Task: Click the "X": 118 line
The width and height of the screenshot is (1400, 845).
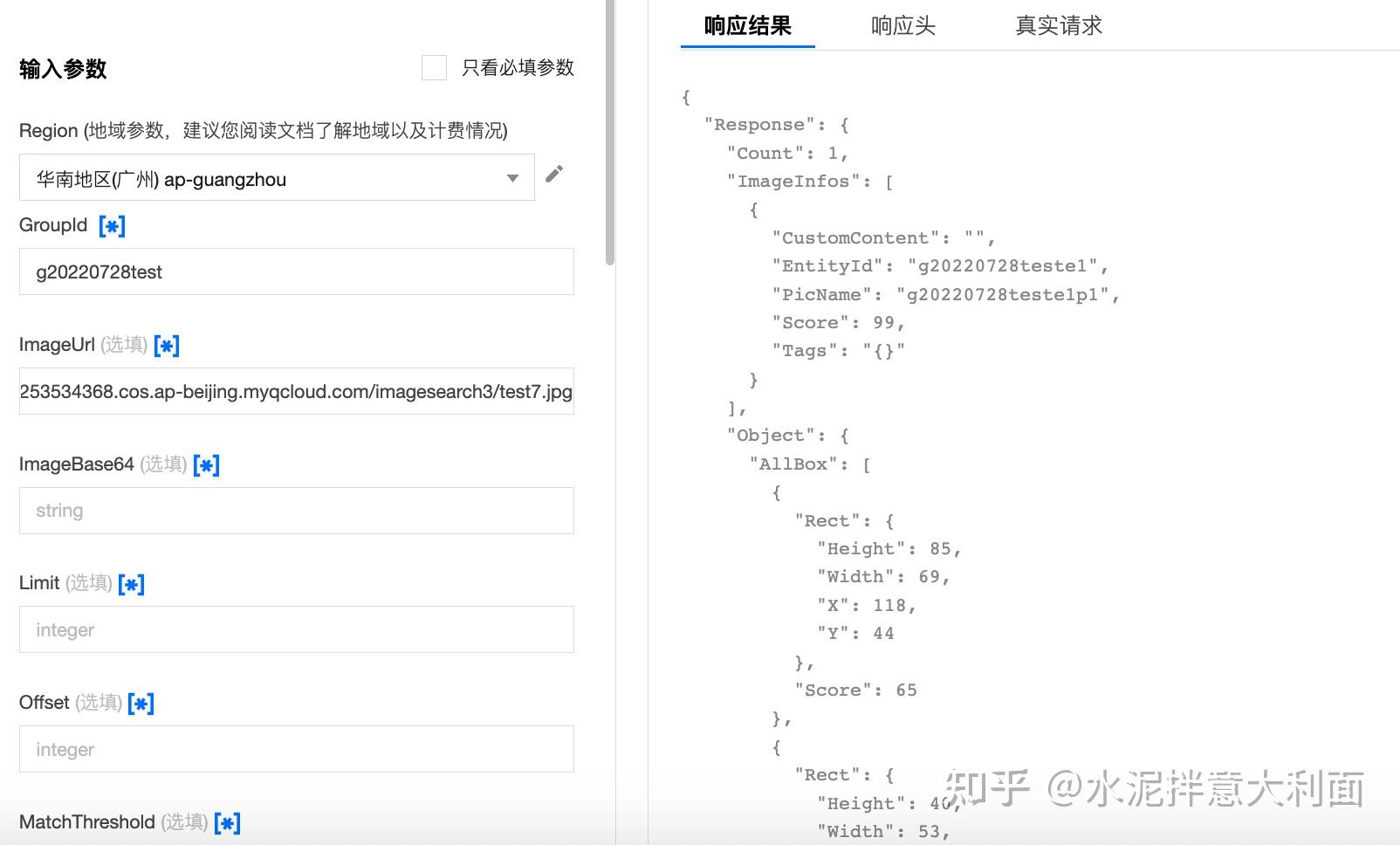Action: (867, 606)
